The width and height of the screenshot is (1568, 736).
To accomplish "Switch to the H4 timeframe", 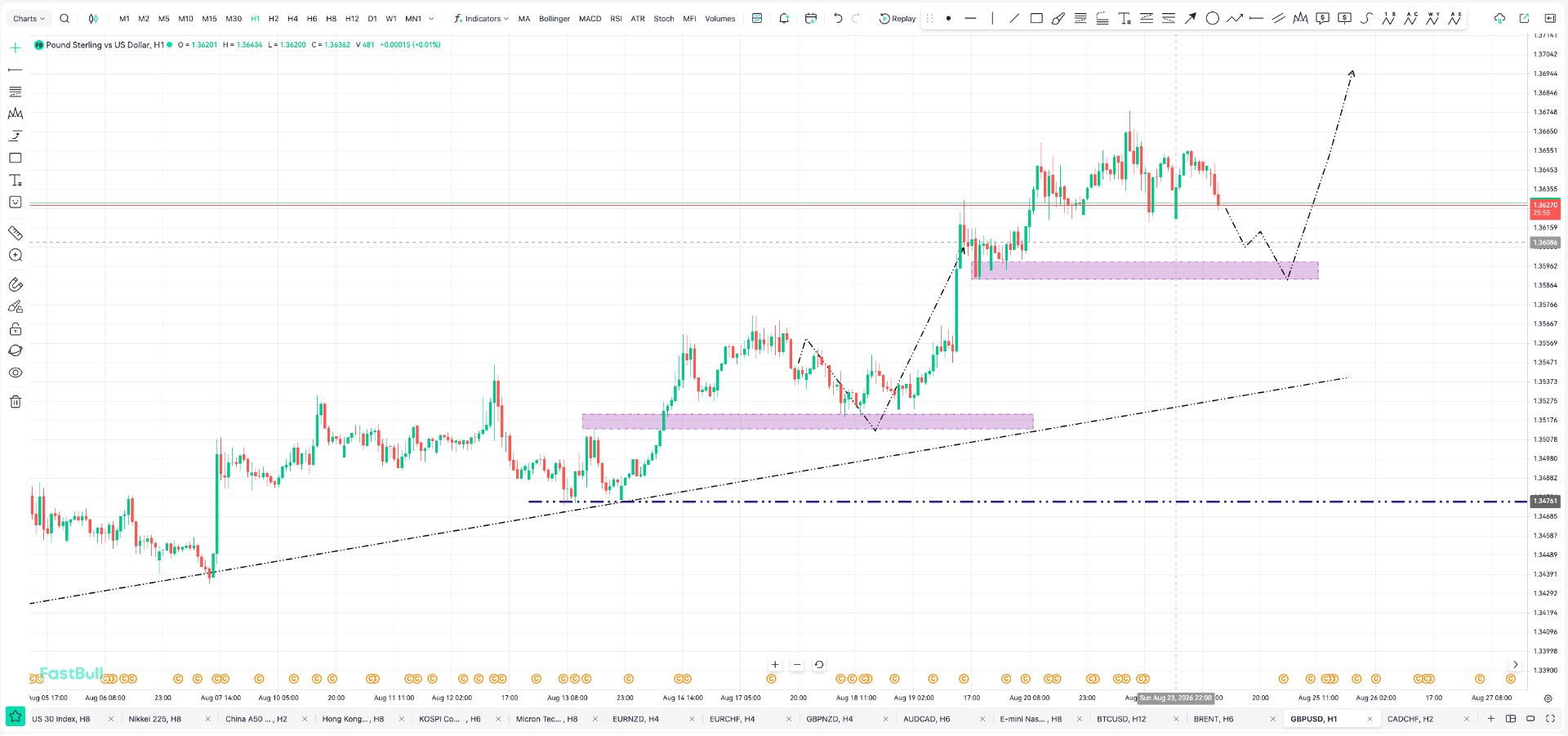I will tap(292, 19).
